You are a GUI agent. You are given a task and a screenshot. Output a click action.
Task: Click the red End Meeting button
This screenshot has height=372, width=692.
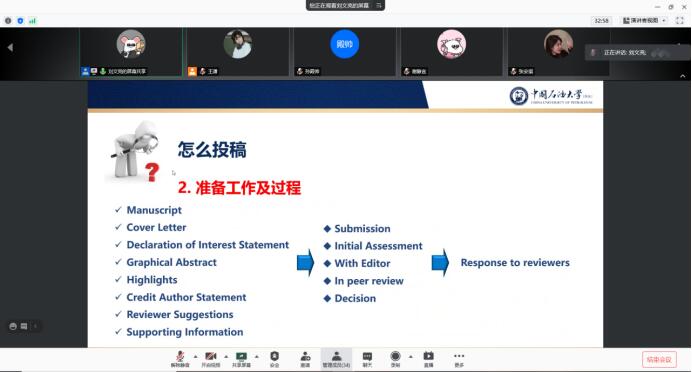pos(659,359)
